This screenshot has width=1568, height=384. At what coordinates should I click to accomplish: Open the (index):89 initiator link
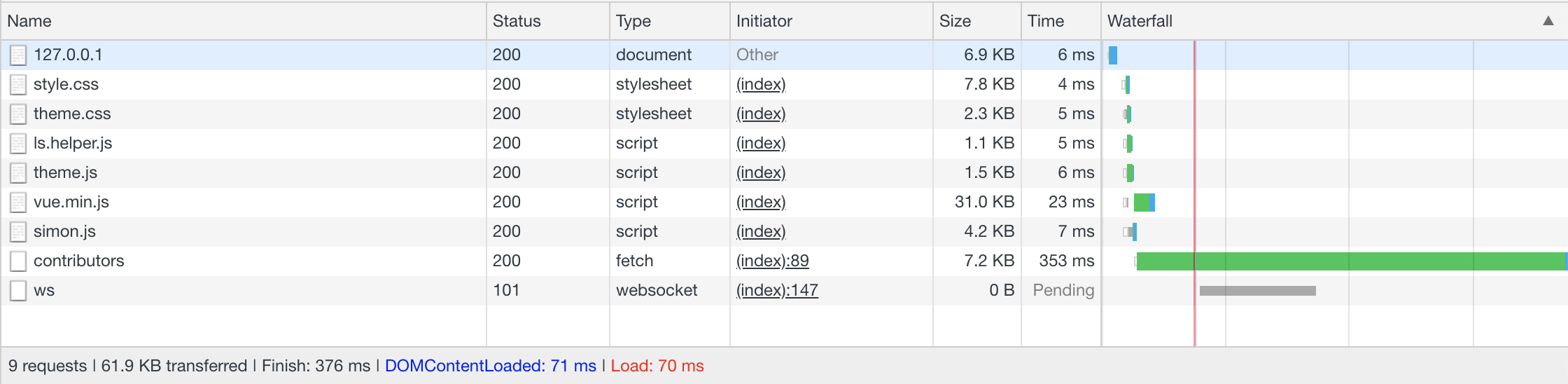(x=772, y=261)
